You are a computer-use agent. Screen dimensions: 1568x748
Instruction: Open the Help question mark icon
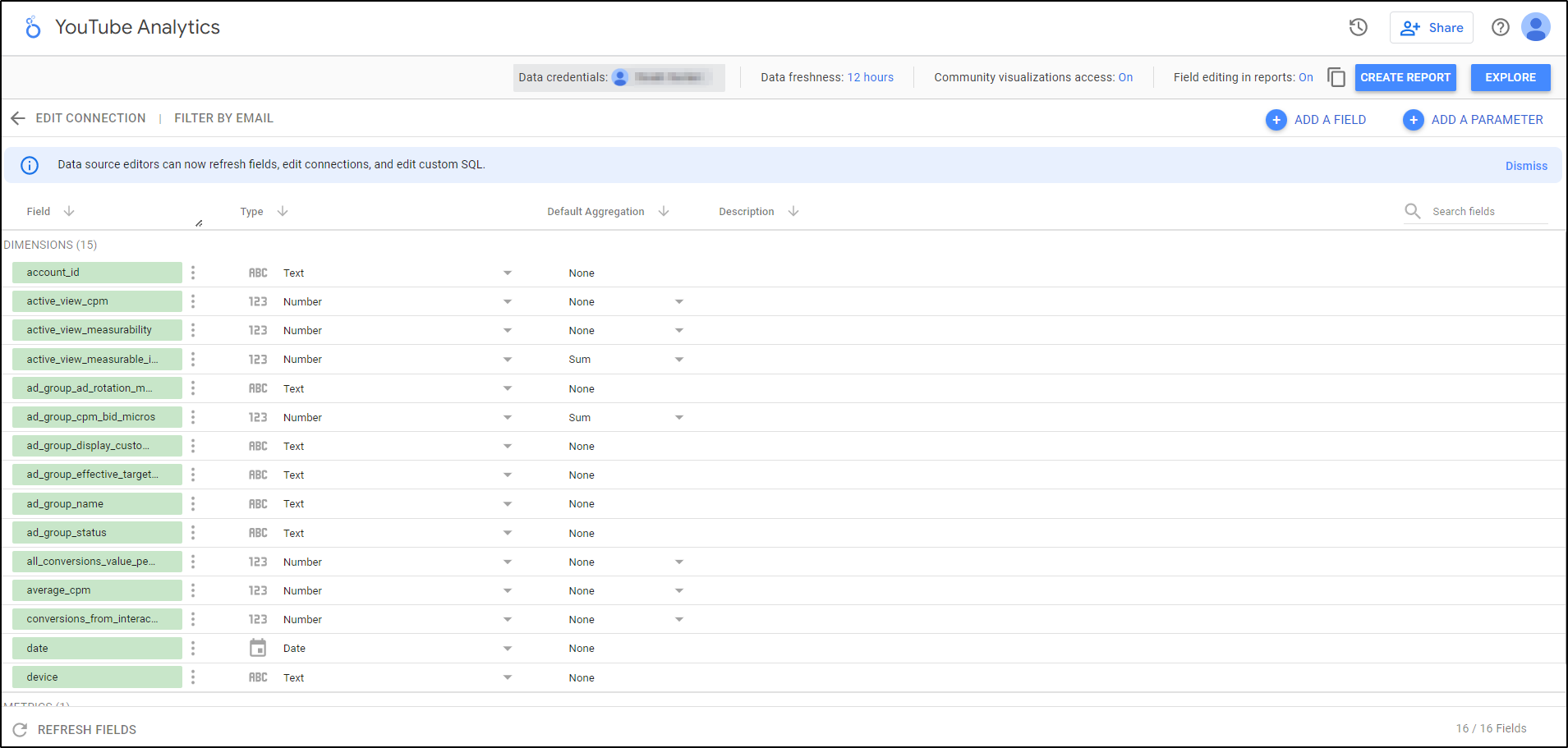1501,27
